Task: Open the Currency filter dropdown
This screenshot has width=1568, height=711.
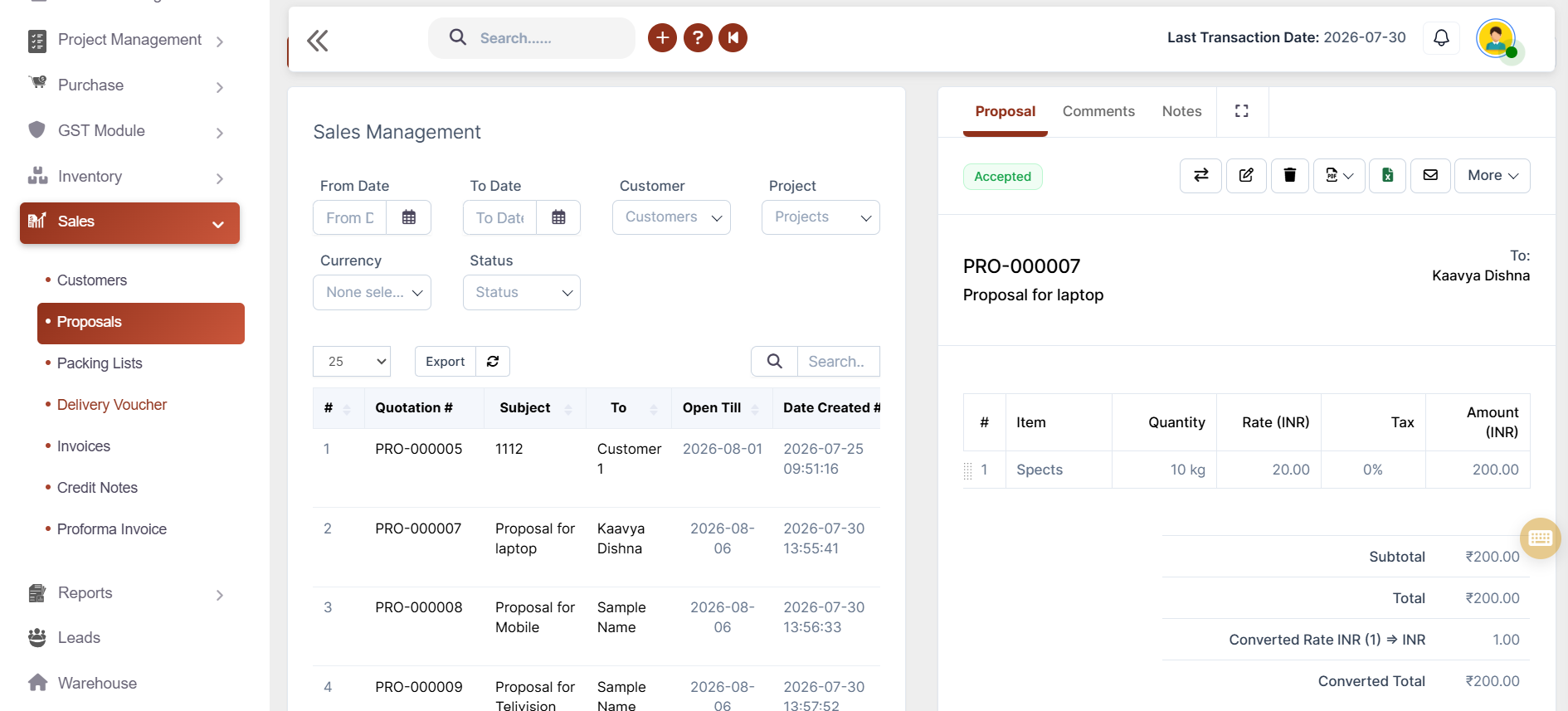Action: (372, 292)
